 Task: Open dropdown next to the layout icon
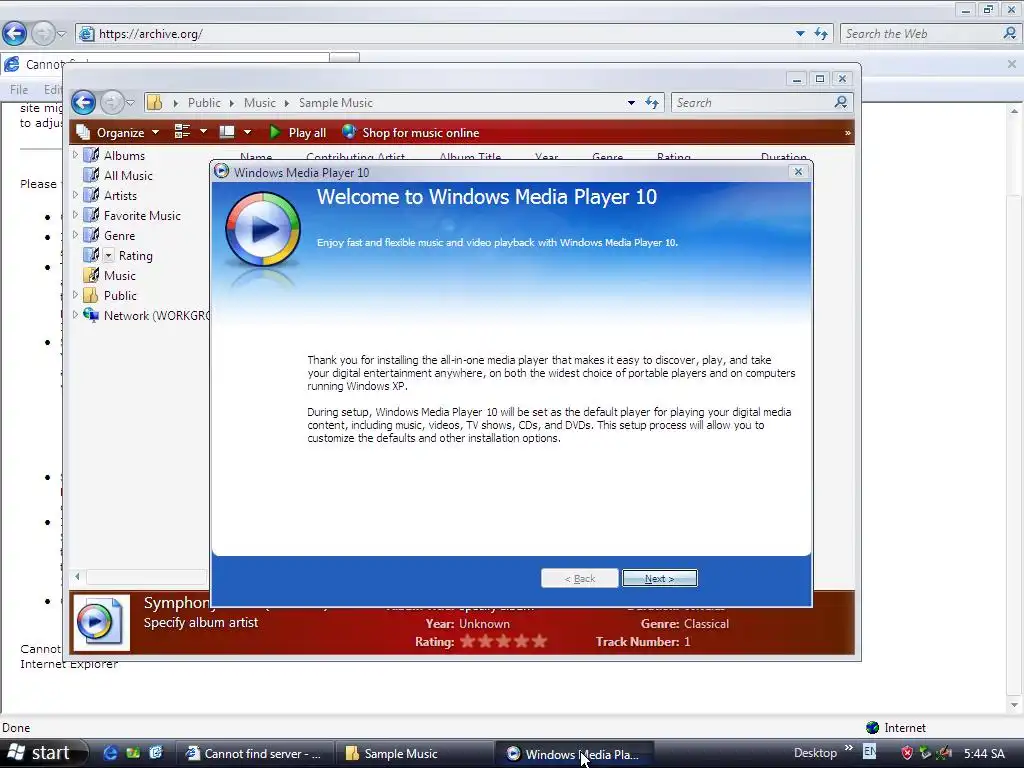pos(247,132)
